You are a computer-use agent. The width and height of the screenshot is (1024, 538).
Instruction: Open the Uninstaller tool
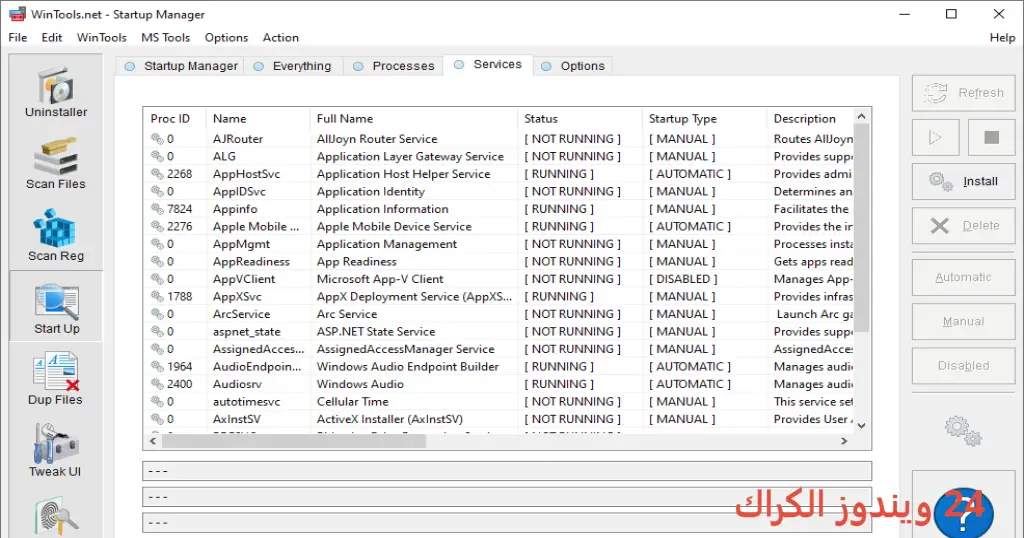coord(56,92)
